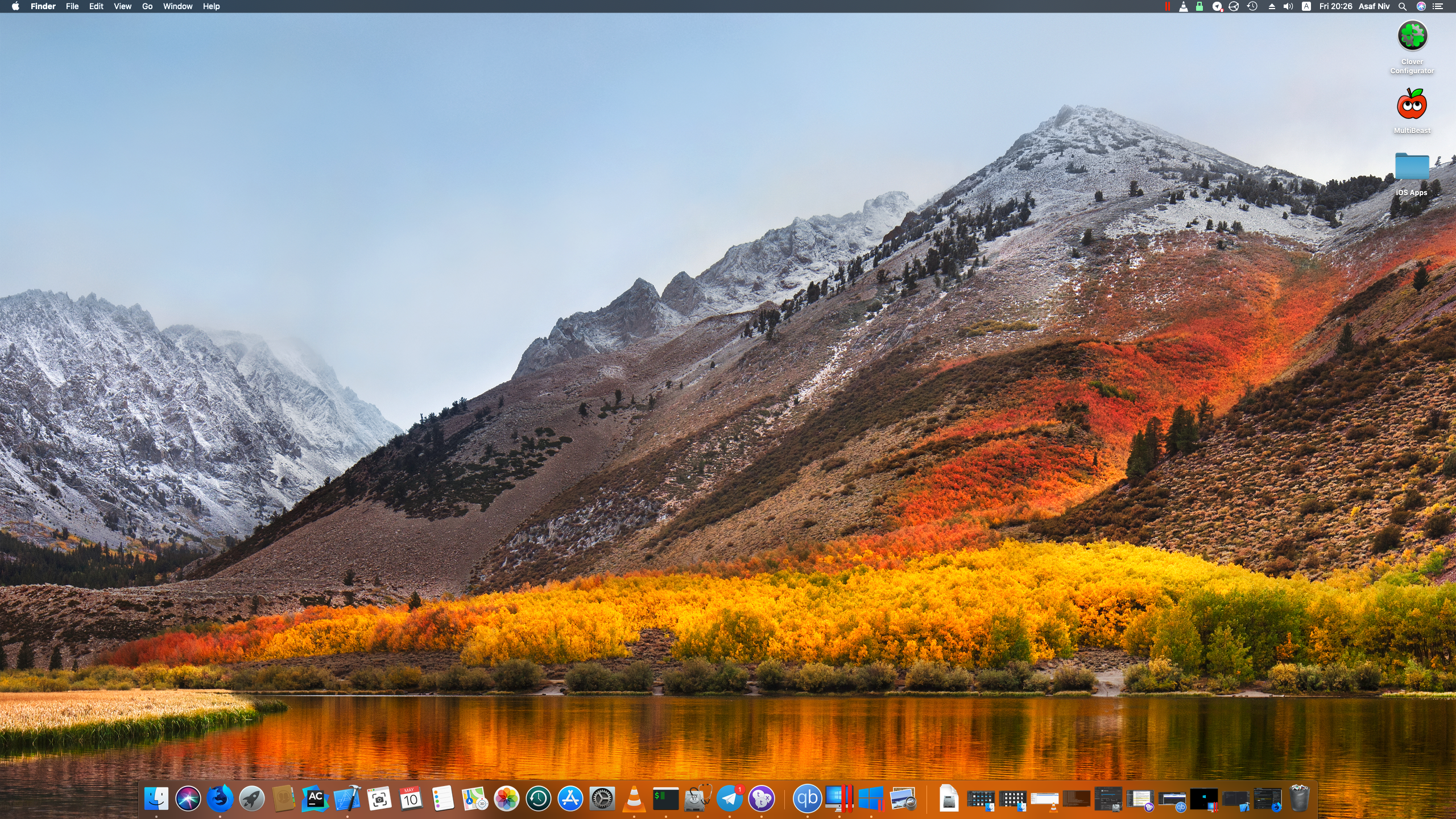Restore minimized Parallels window thumbnail in Dock

[x=1204, y=799]
